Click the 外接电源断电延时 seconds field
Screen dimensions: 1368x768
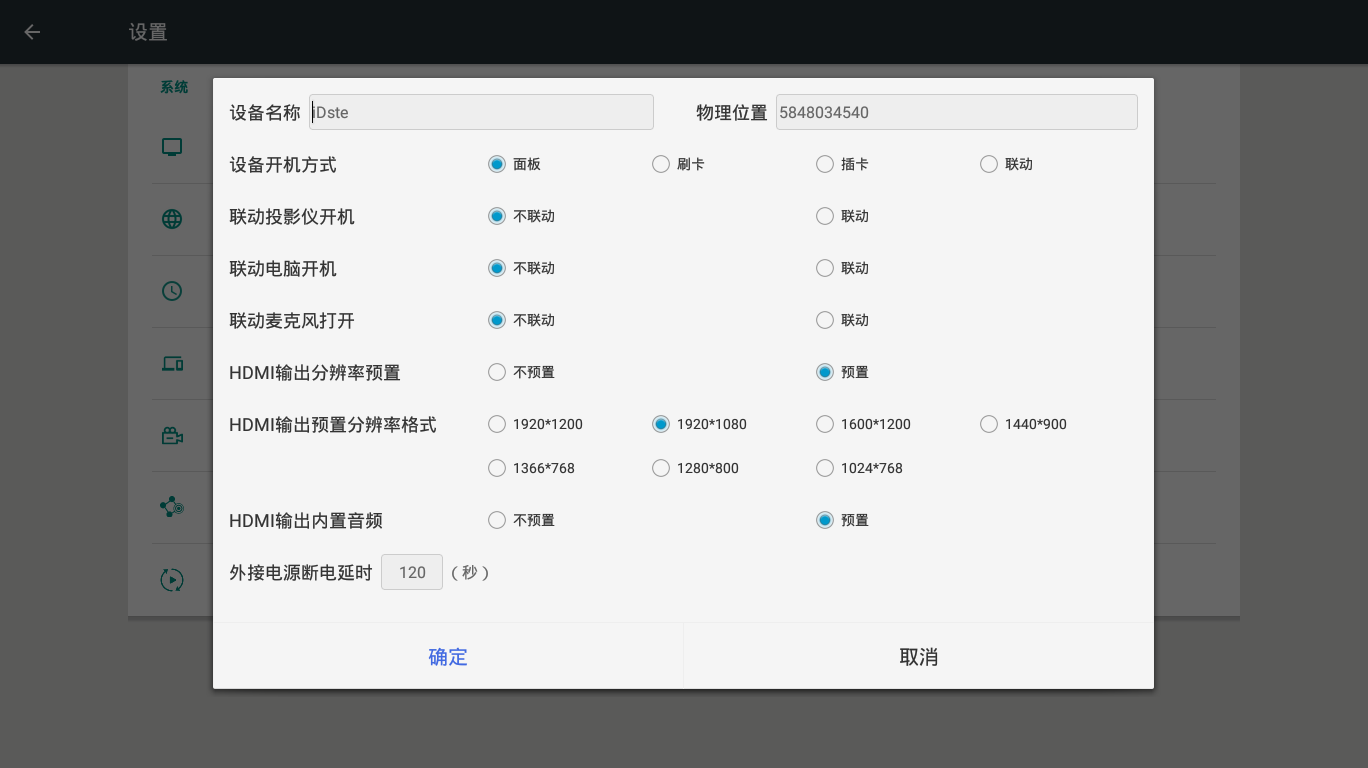pyautogui.click(x=412, y=572)
